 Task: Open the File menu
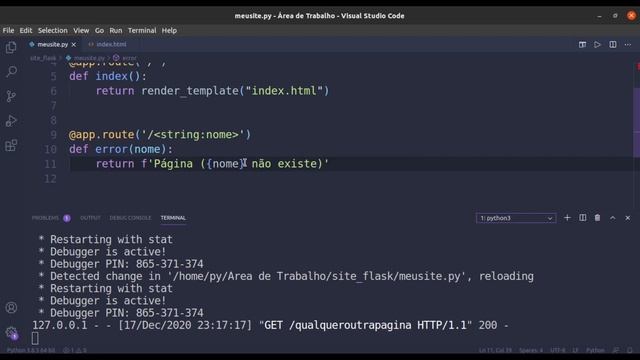8,31
